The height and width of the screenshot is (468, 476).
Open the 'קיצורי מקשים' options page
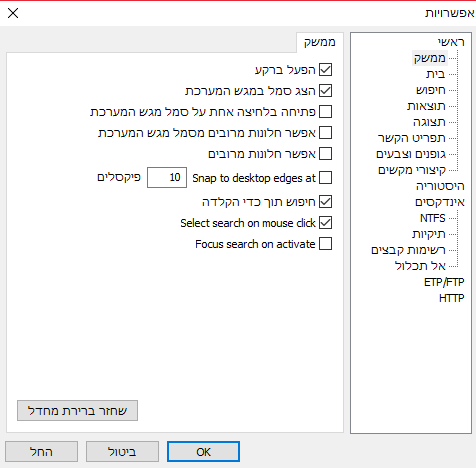click(x=412, y=170)
